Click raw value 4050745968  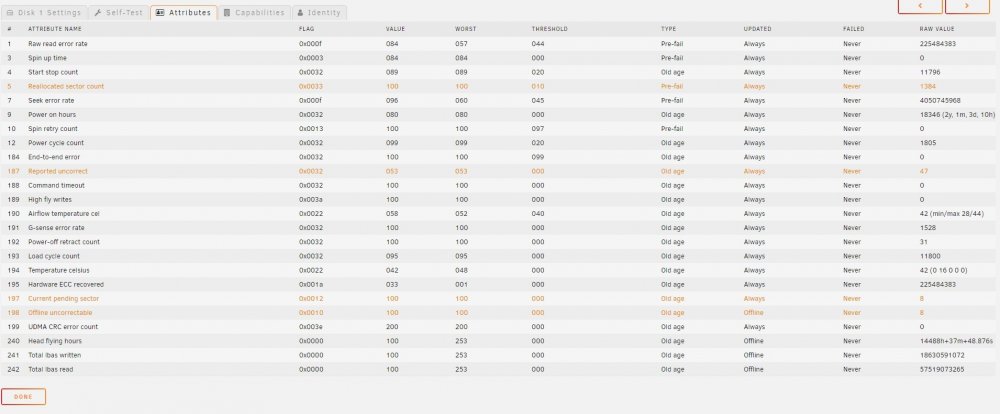pos(940,100)
